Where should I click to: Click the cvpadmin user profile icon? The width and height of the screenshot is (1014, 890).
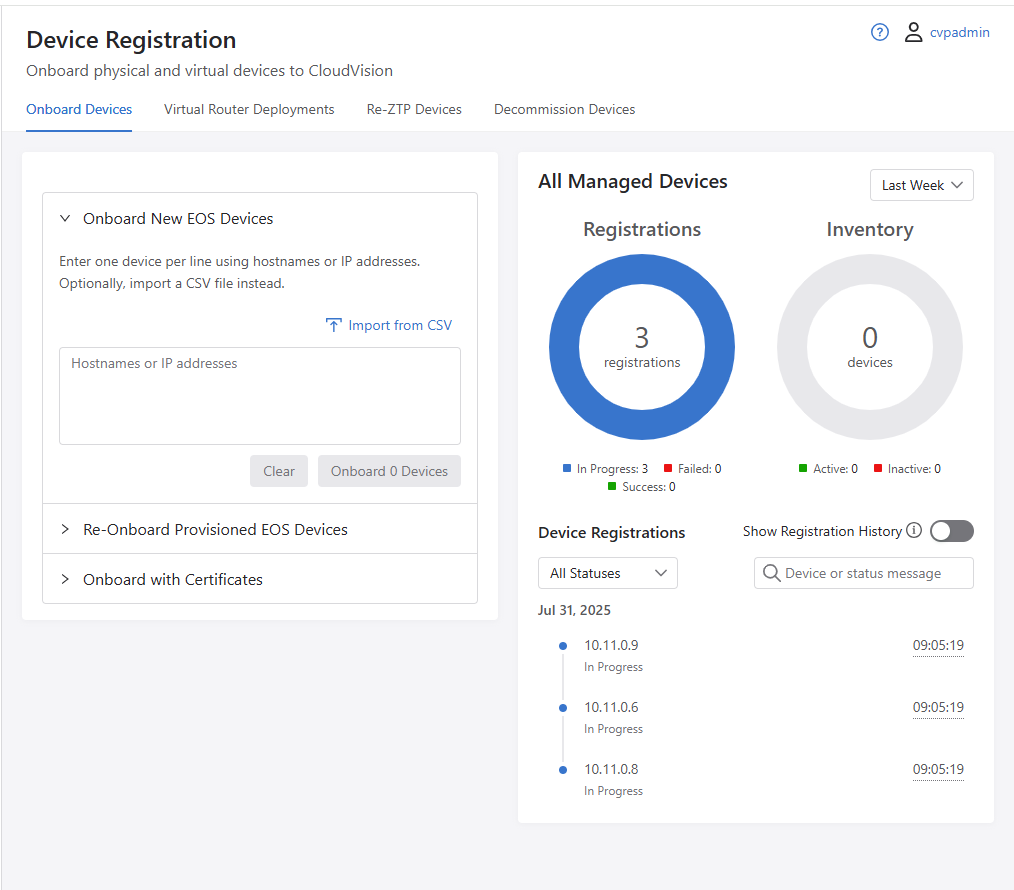click(913, 32)
